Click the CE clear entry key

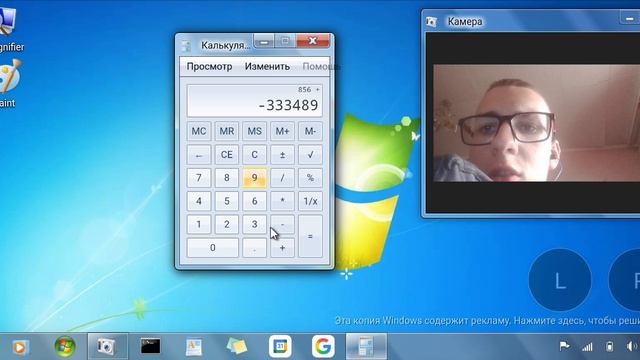tap(227, 155)
